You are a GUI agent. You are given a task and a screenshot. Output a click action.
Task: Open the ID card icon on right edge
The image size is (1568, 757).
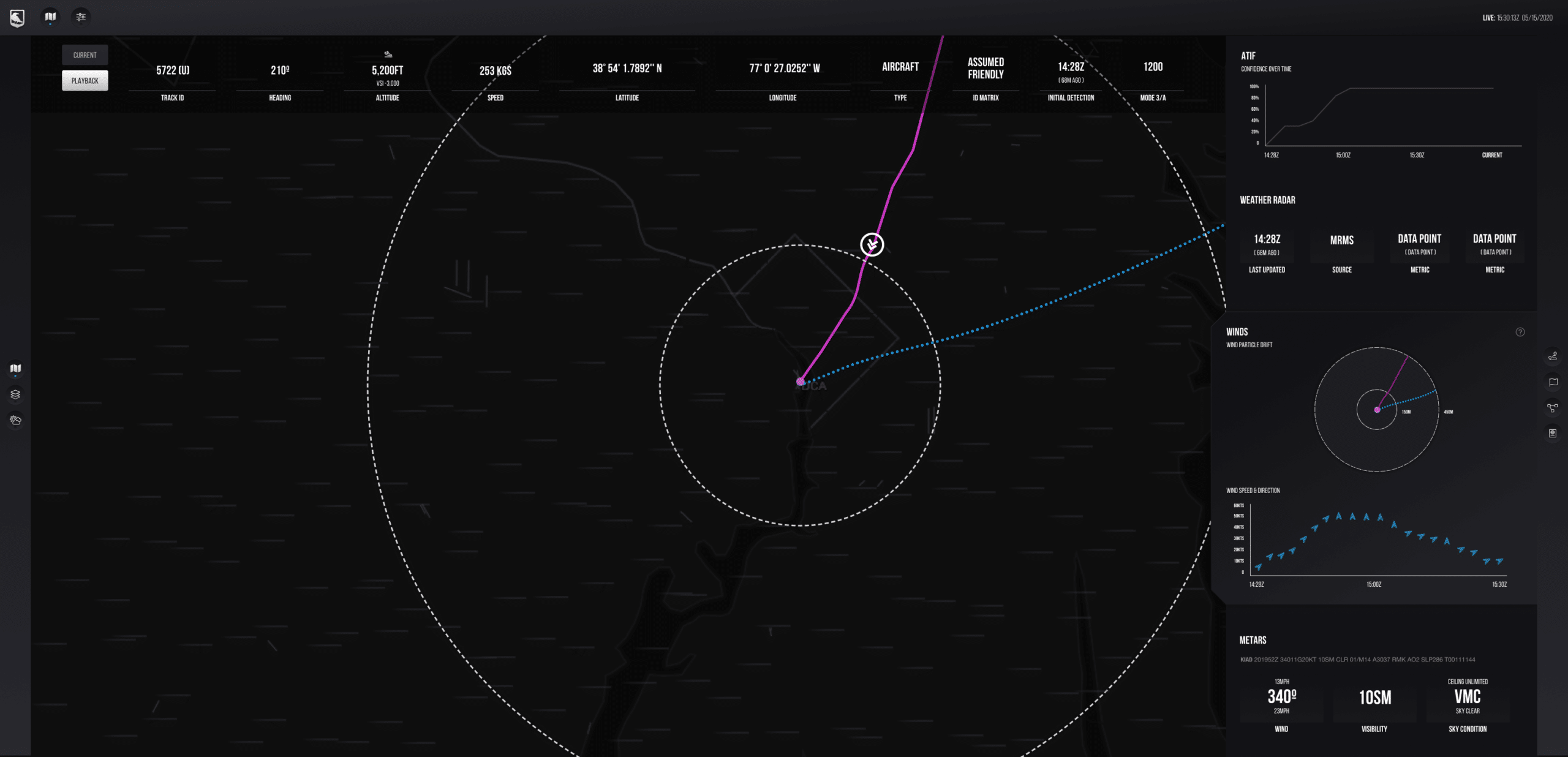(1553, 433)
